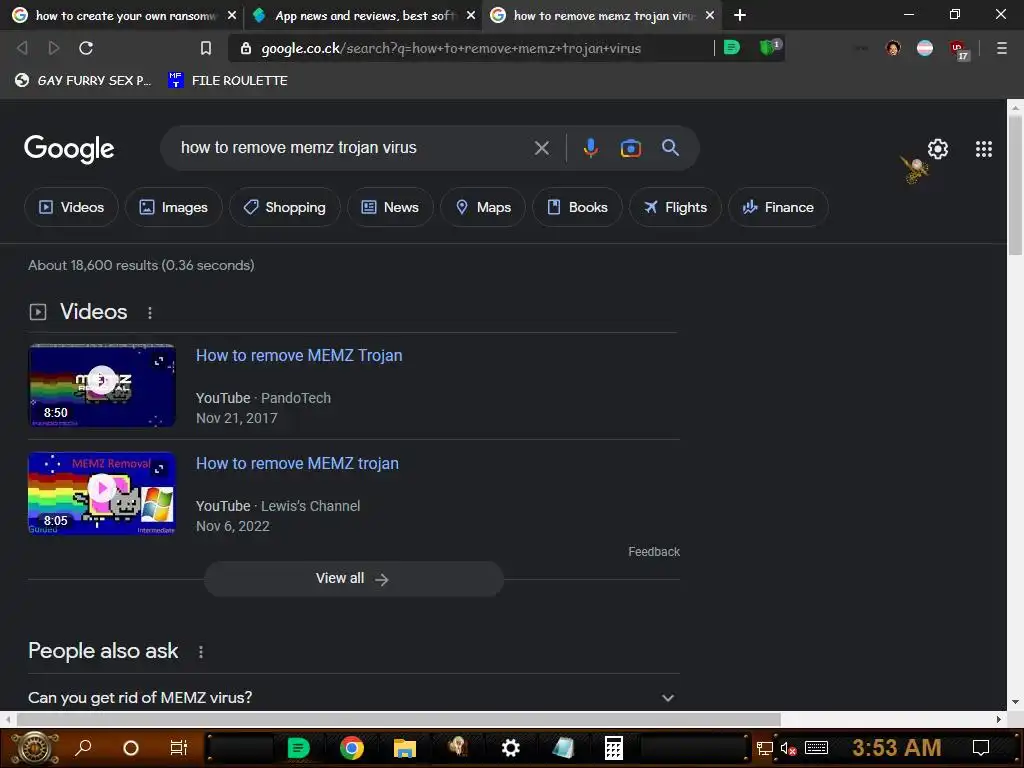
Task: Reload the current page
Action: tap(86, 48)
